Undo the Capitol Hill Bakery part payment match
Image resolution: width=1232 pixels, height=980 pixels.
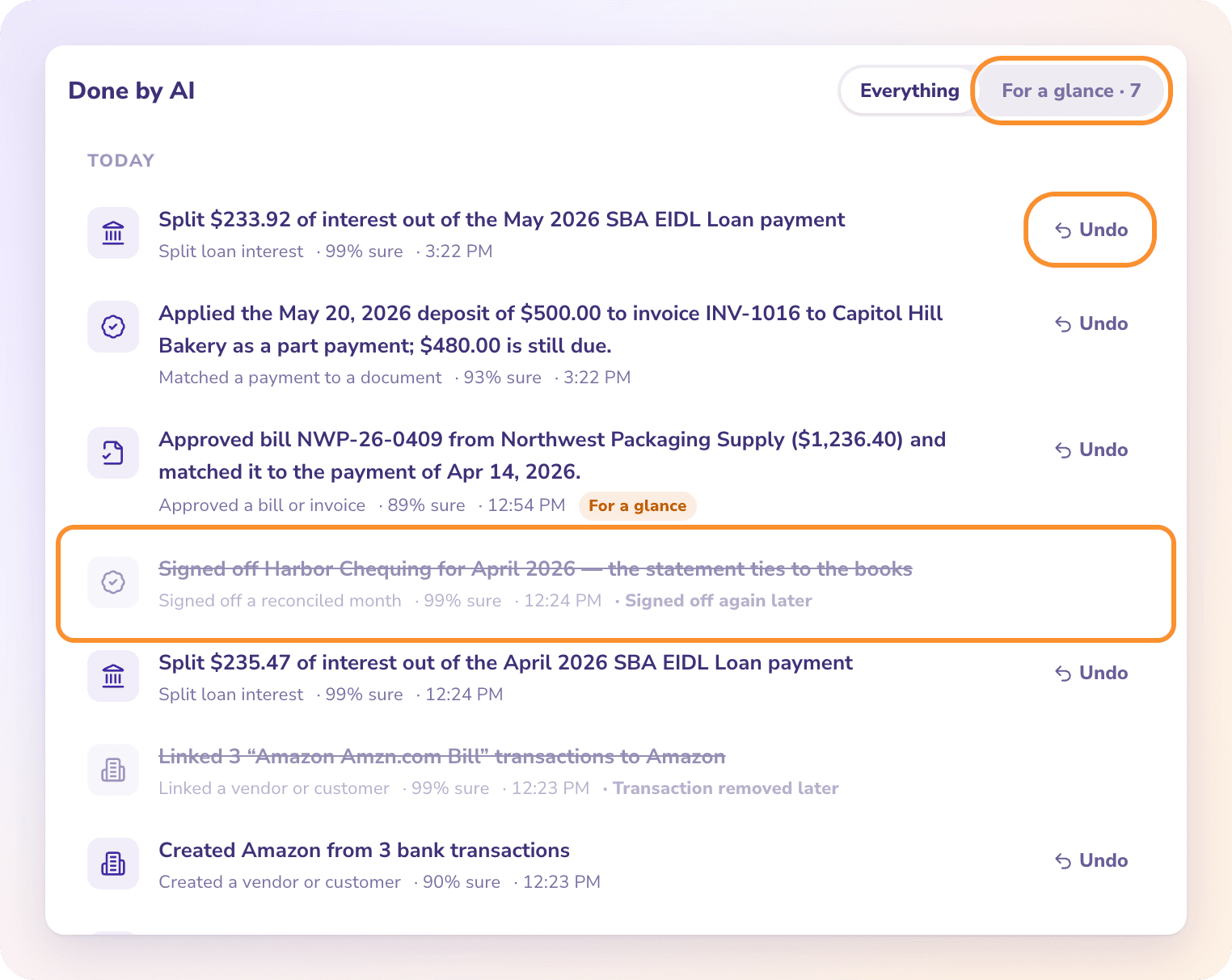pyautogui.click(x=1091, y=323)
